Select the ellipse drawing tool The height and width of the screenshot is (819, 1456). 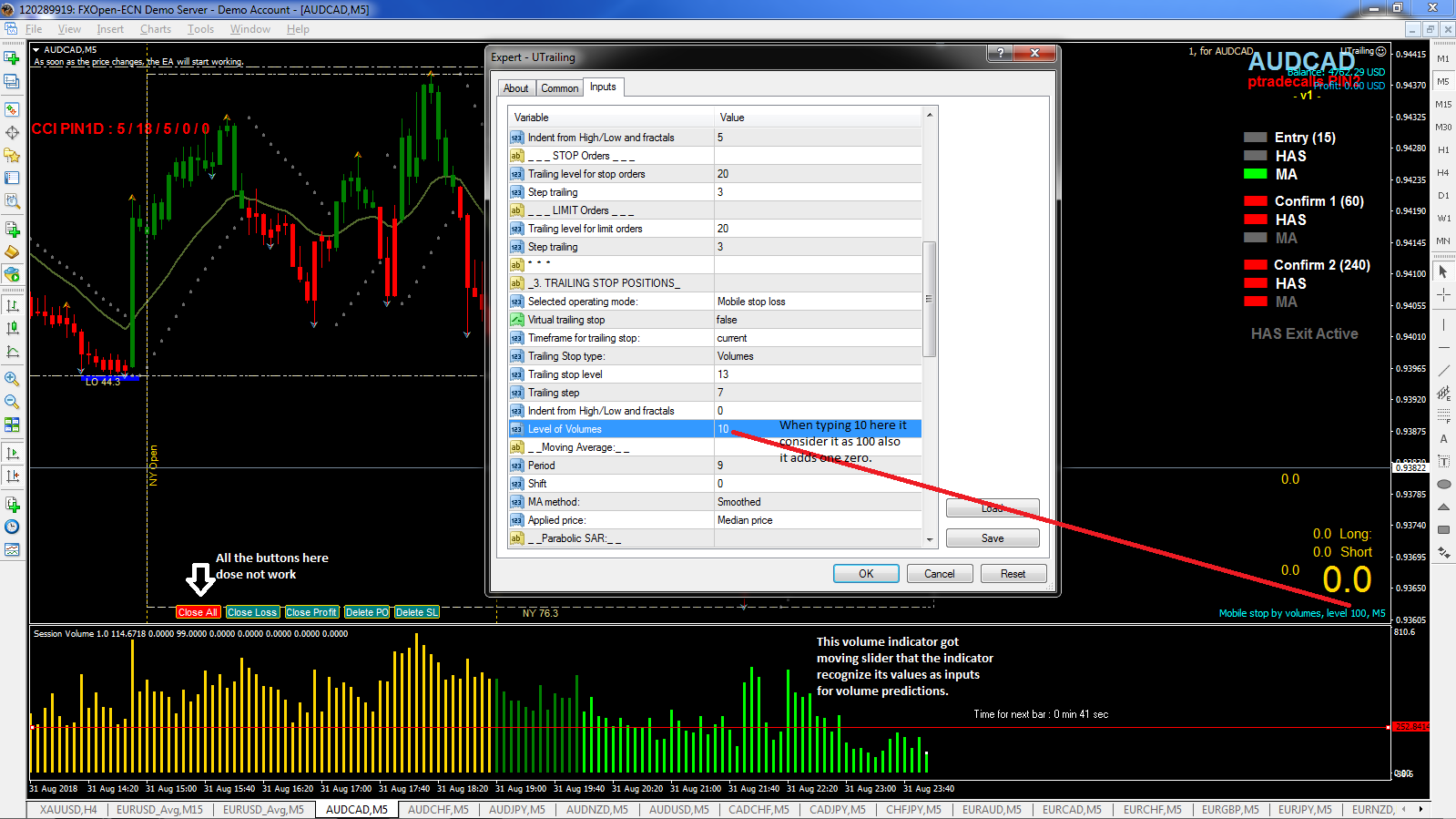click(1443, 485)
